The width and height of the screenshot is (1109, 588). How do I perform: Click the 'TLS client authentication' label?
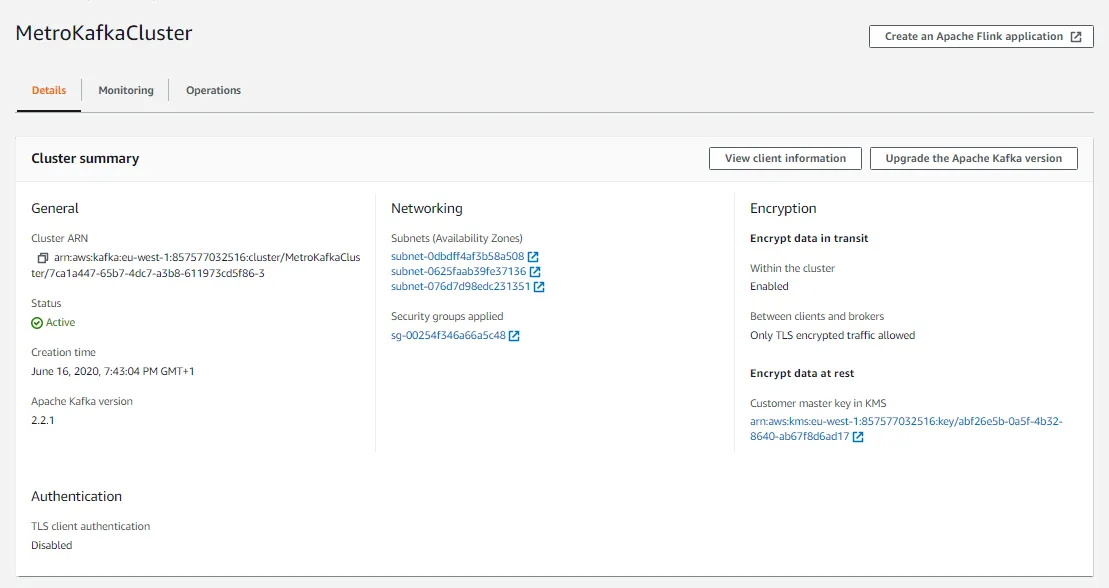[91, 526]
